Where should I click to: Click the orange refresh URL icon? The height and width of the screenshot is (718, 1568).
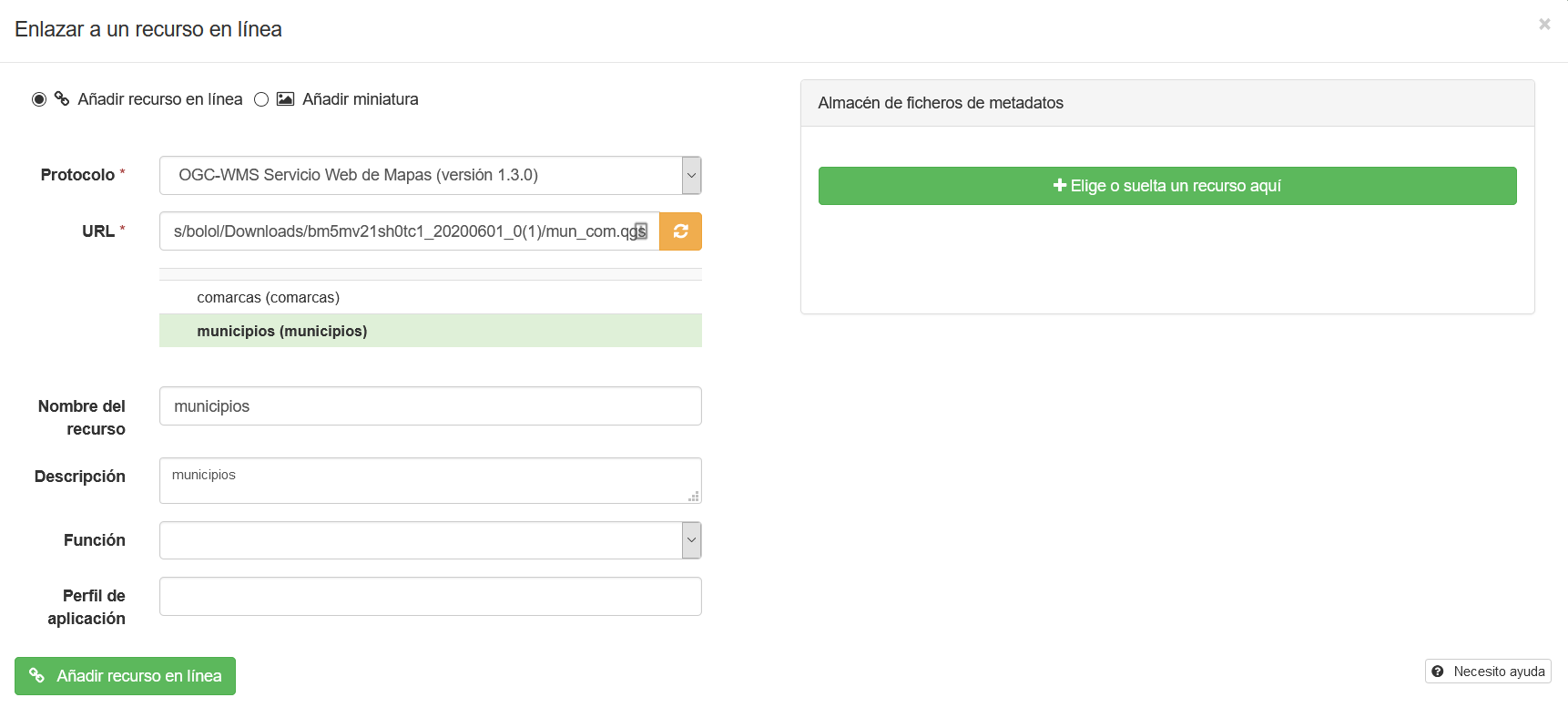(680, 231)
